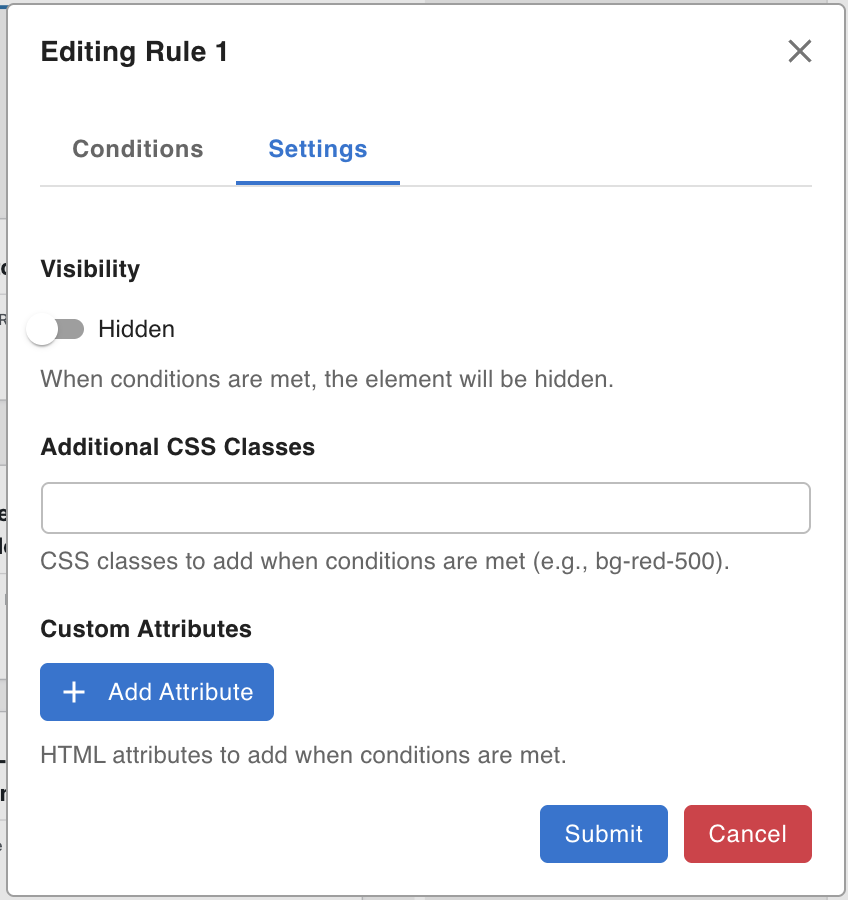
Task: Click the Editing Rule 1 dialog title
Action: tap(134, 52)
